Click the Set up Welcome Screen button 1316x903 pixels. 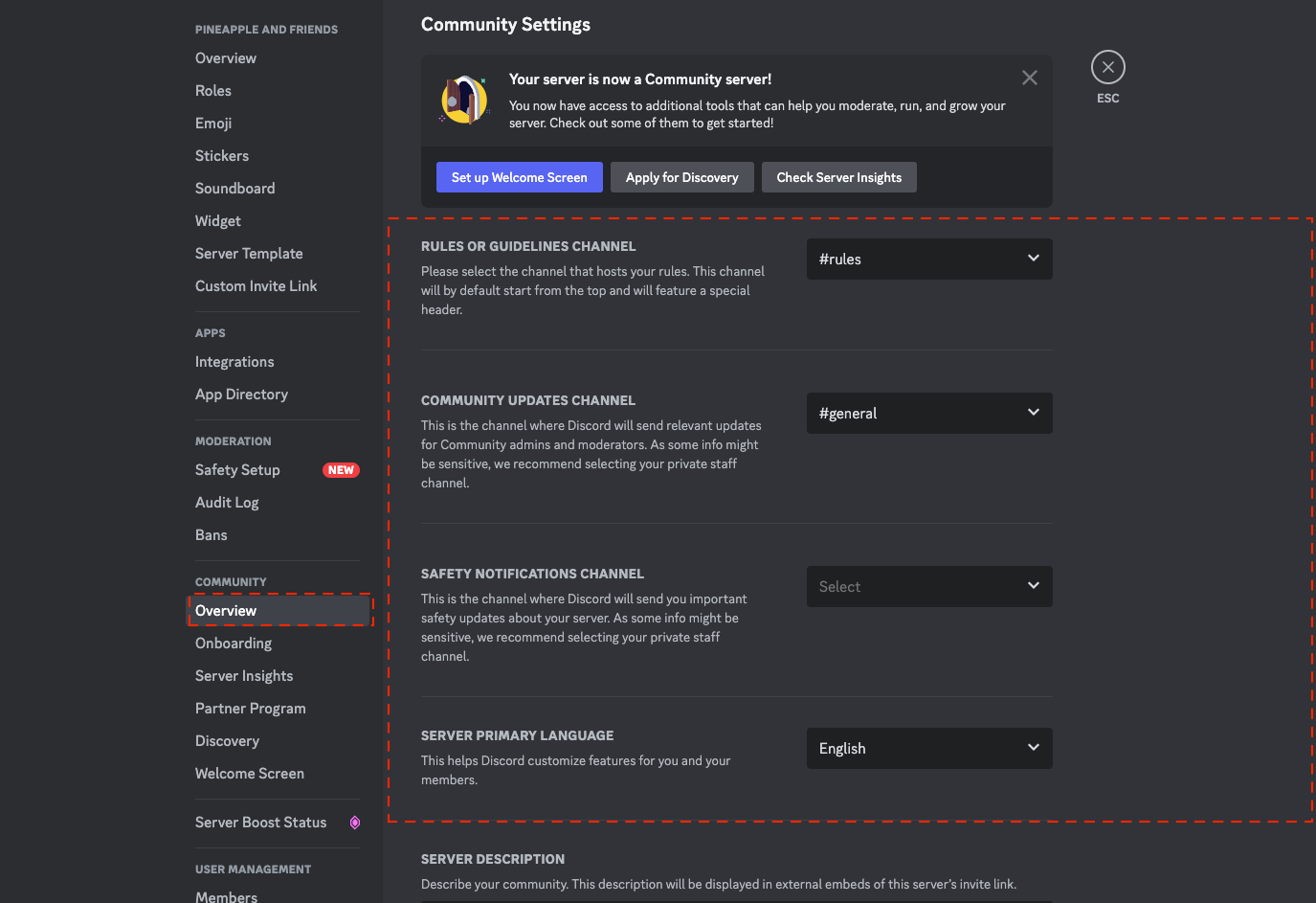click(x=519, y=177)
